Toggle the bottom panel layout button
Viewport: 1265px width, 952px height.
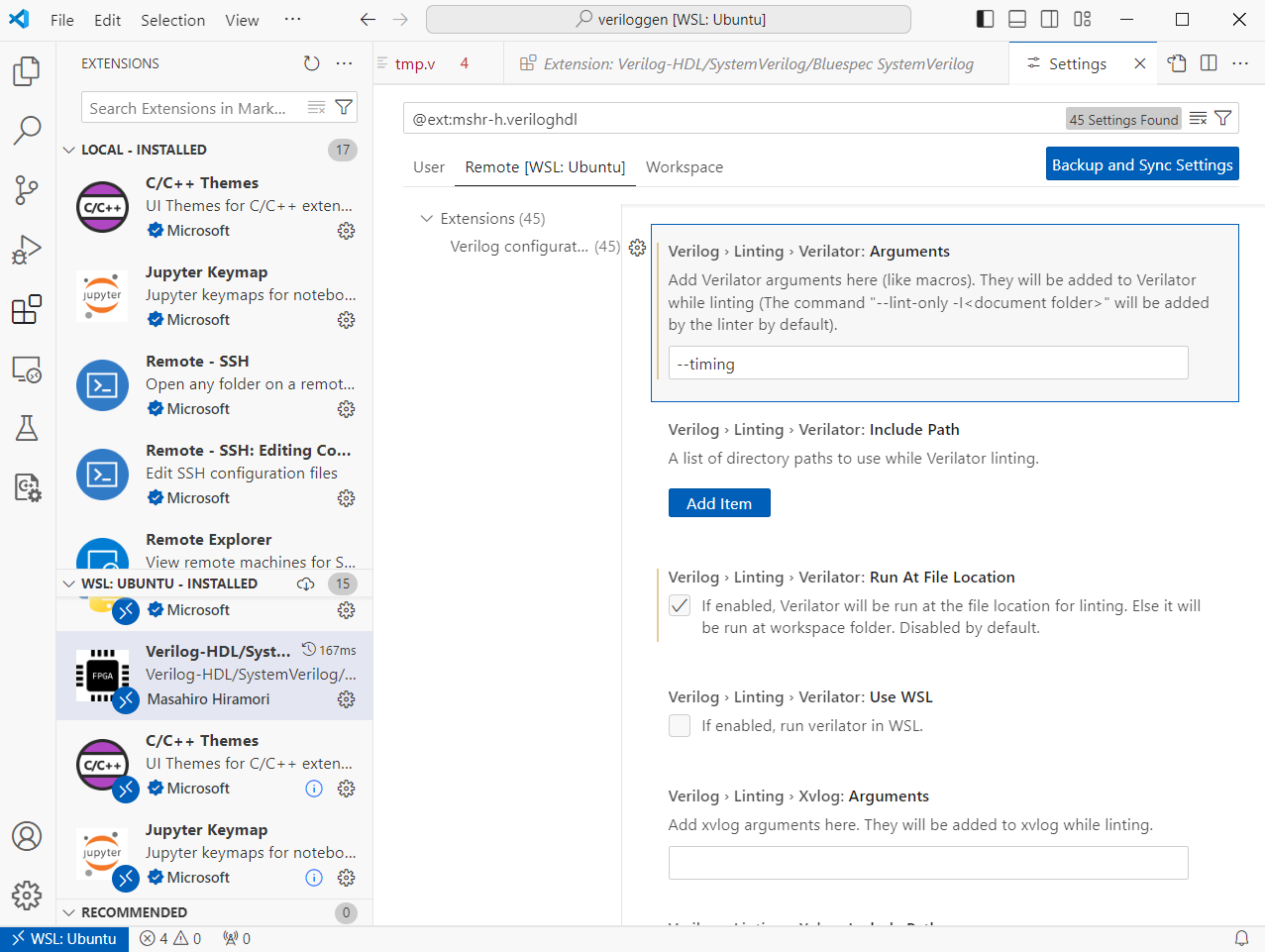(1017, 19)
